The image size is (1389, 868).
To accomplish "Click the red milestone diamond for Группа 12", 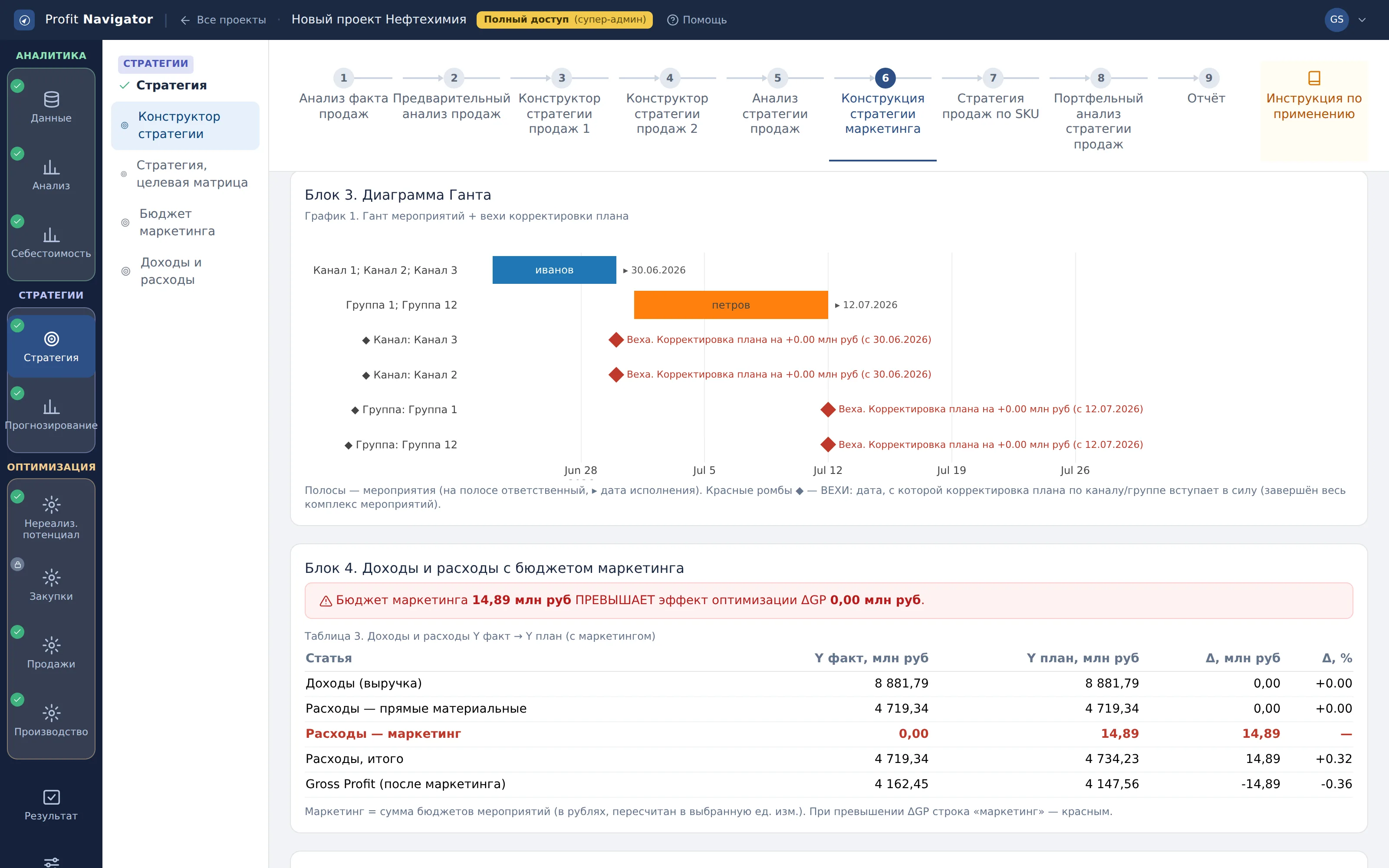I will (x=828, y=444).
